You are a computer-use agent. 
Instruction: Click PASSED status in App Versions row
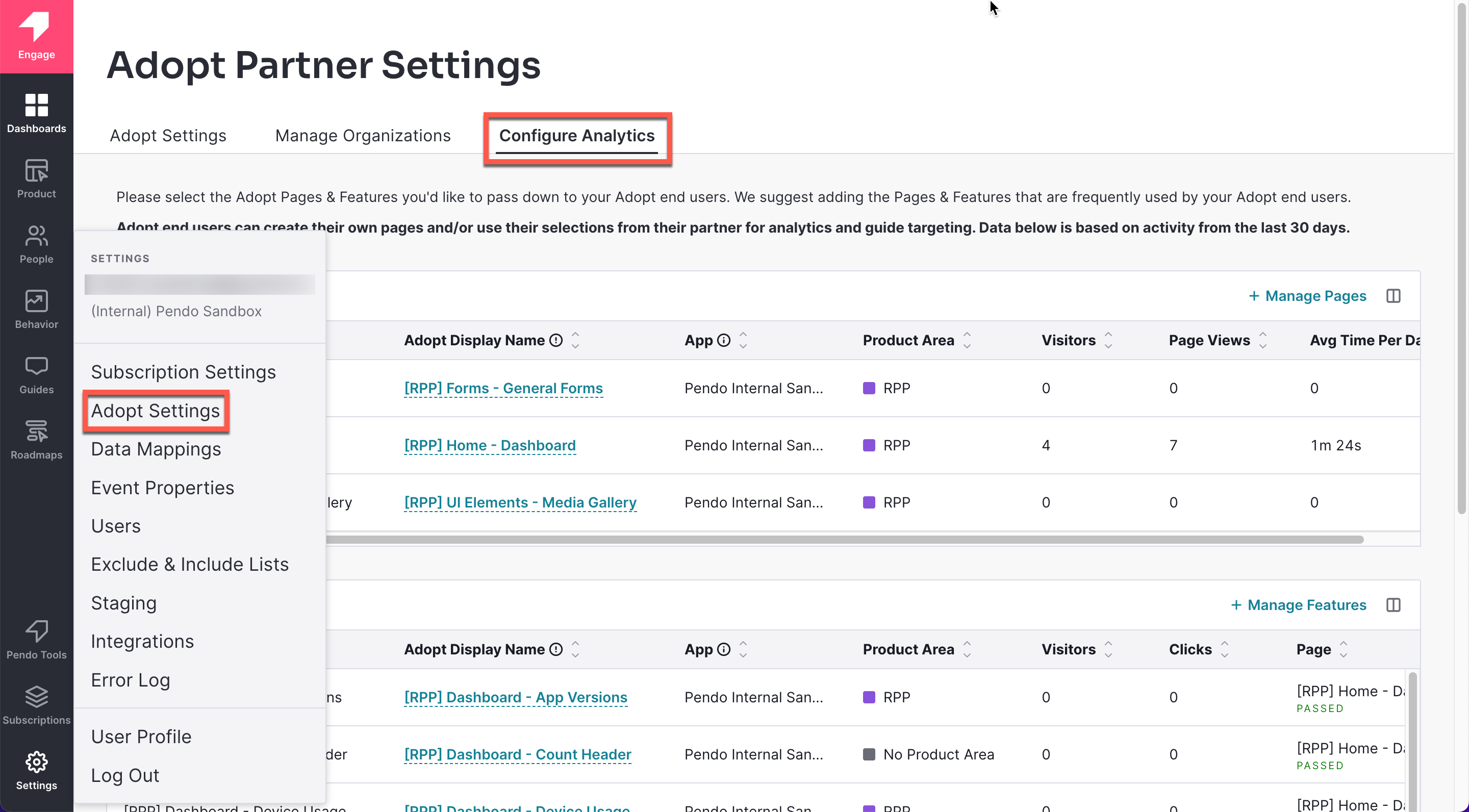point(1320,708)
